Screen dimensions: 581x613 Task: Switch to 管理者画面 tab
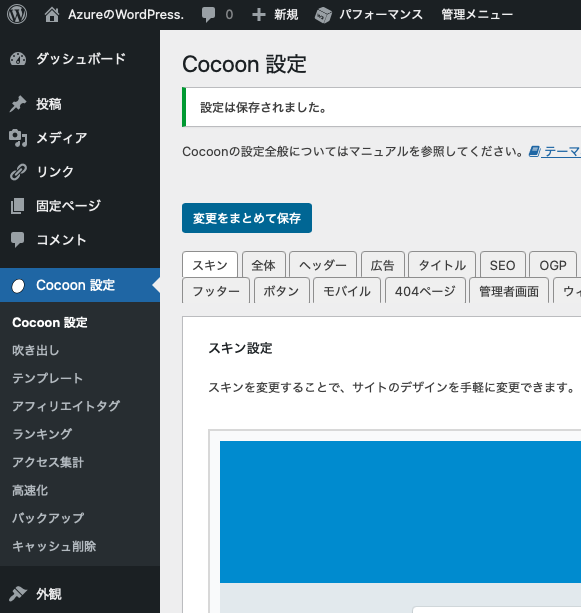point(509,291)
